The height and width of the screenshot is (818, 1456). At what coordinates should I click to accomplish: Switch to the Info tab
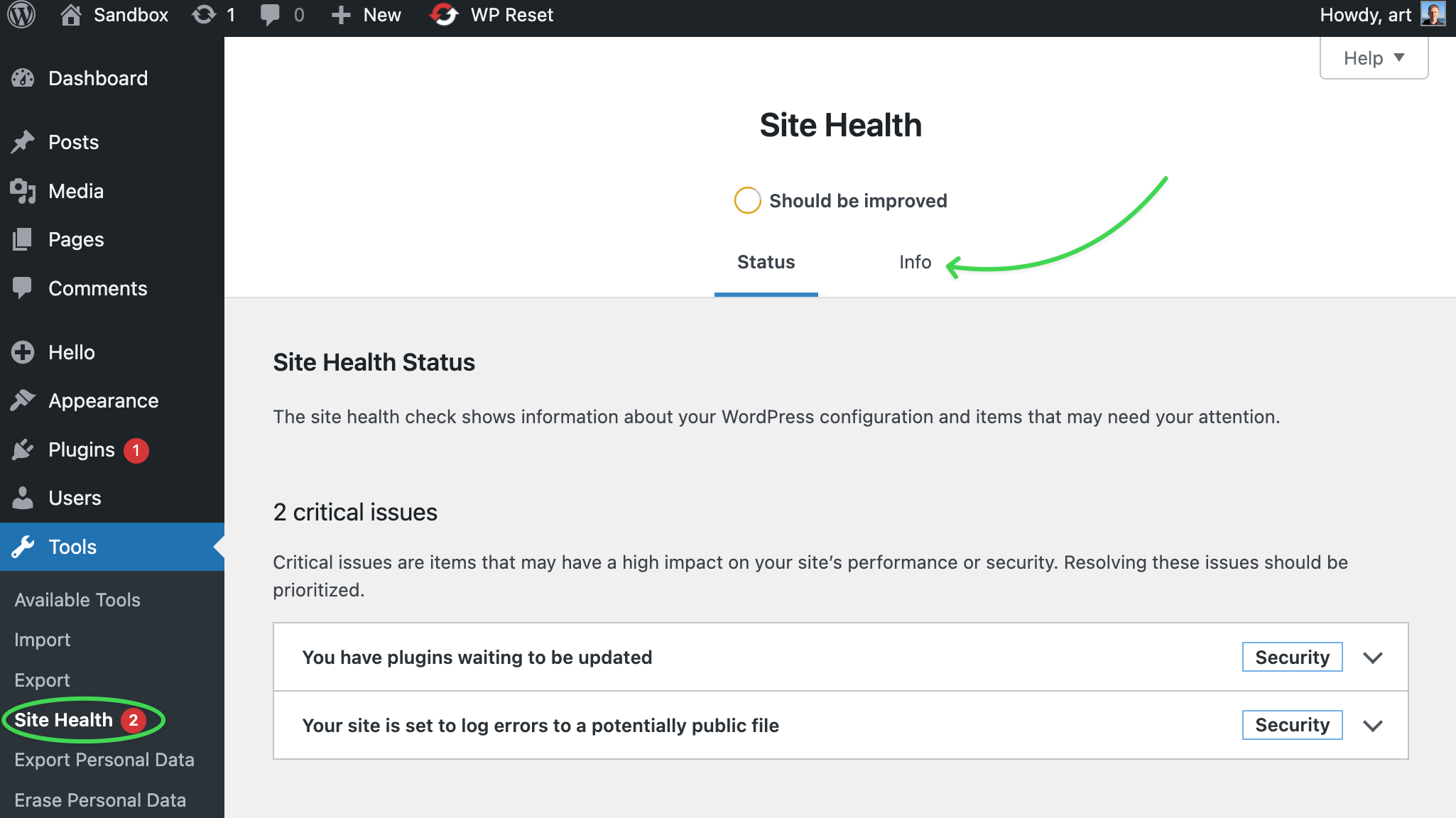(x=915, y=262)
